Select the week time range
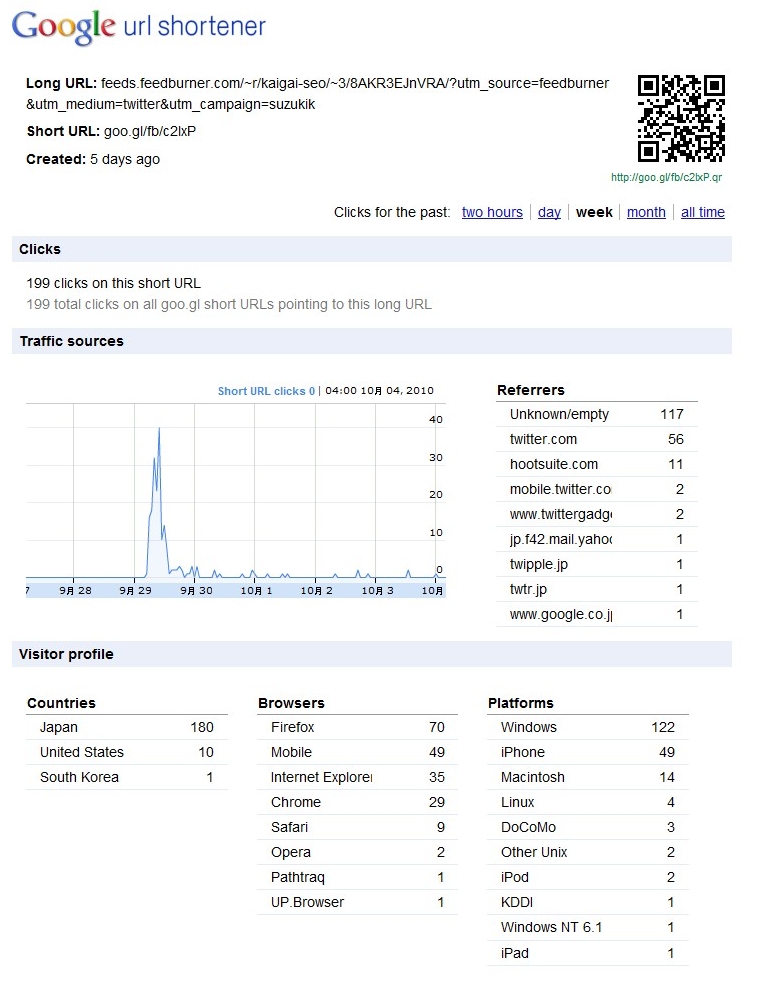The width and height of the screenshot is (767, 987). pos(594,212)
